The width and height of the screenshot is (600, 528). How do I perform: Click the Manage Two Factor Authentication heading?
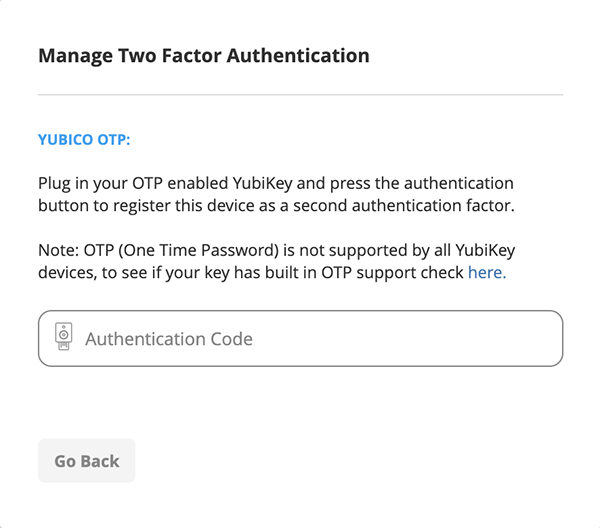coord(204,55)
